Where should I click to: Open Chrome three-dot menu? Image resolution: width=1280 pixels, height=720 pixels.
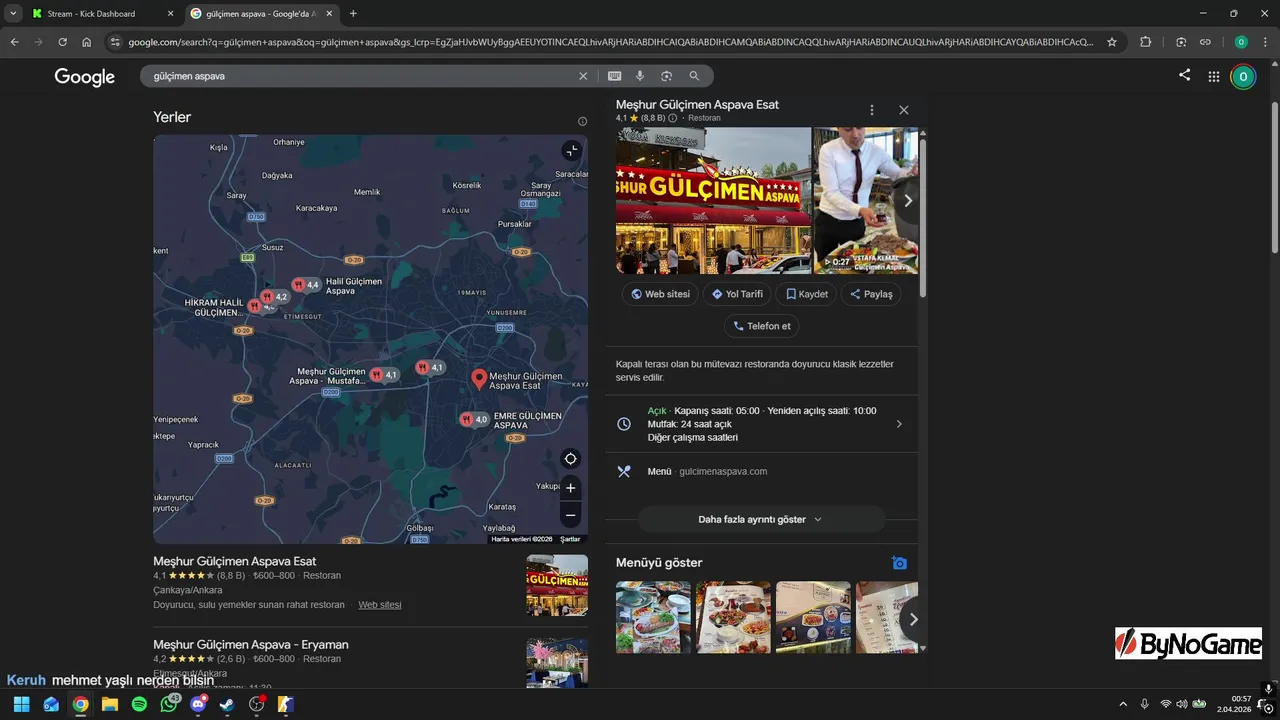(1265, 42)
